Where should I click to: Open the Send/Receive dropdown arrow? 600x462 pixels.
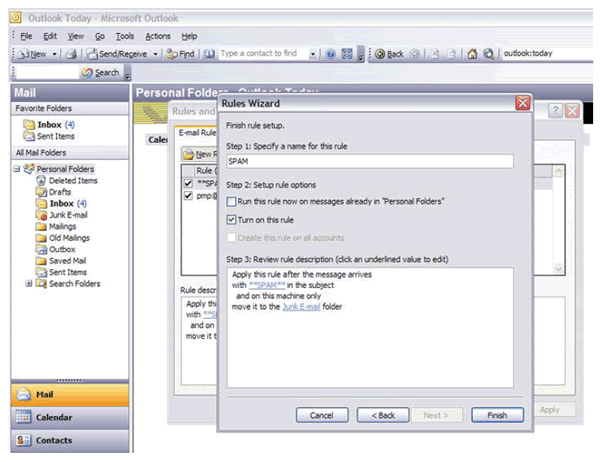pos(155,54)
